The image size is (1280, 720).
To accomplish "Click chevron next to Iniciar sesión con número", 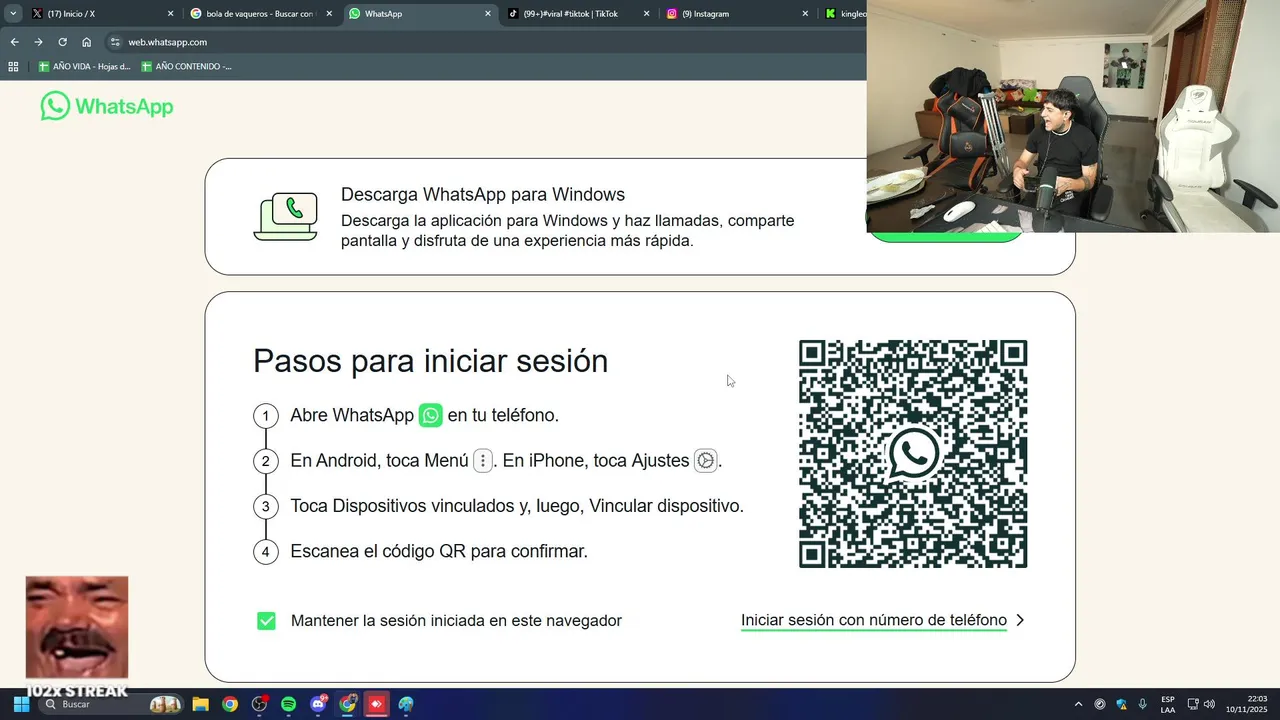I will click(x=1020, y=620).
